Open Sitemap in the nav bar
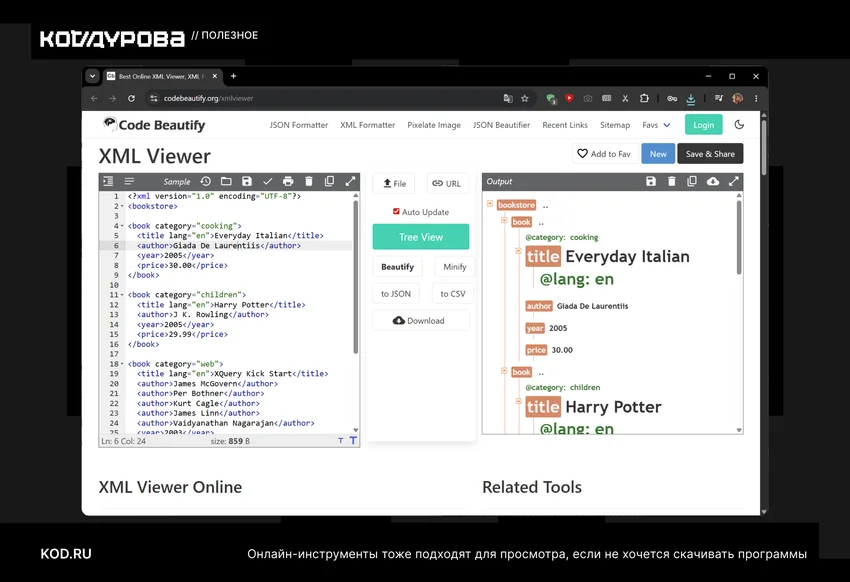The height and width of the screenshot is (582, 850). 615,125
